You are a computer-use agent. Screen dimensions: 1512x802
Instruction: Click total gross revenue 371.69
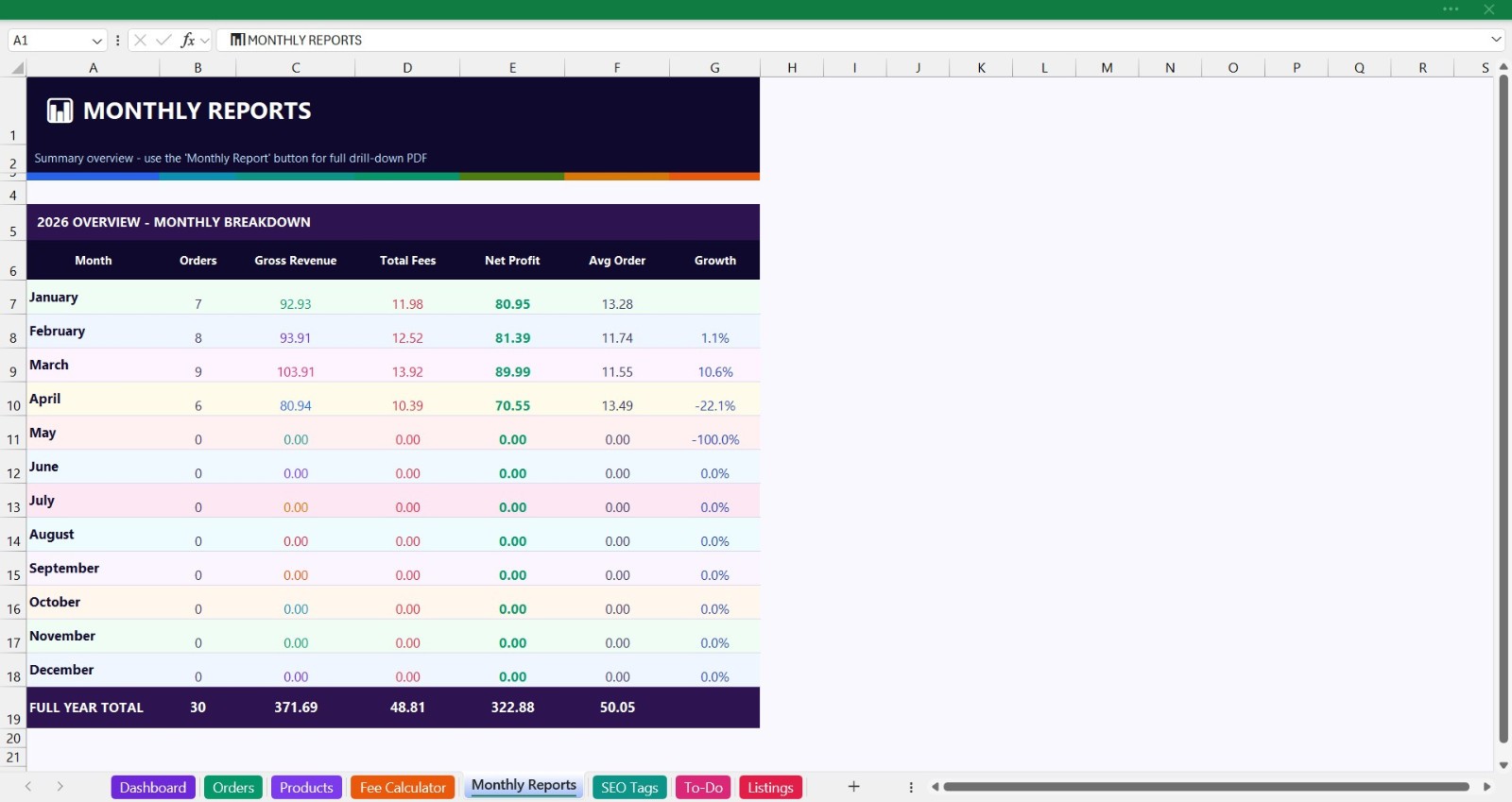point(296,708)
